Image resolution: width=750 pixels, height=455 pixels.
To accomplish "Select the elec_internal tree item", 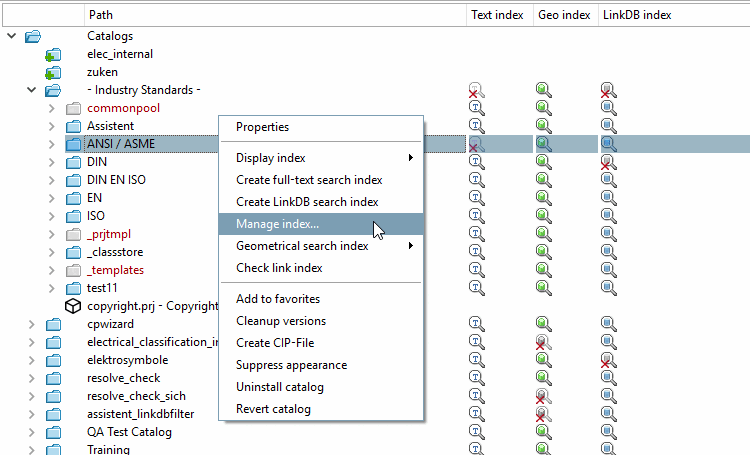I will coord(120,54).
